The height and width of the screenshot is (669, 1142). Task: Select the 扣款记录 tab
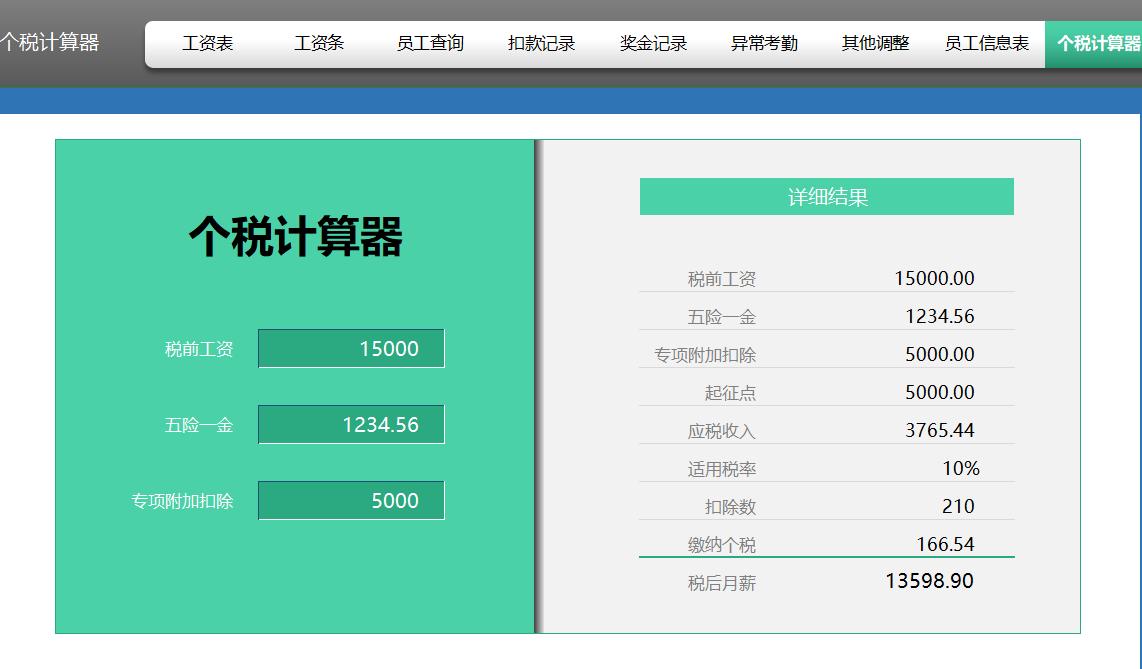click(541, 43)
